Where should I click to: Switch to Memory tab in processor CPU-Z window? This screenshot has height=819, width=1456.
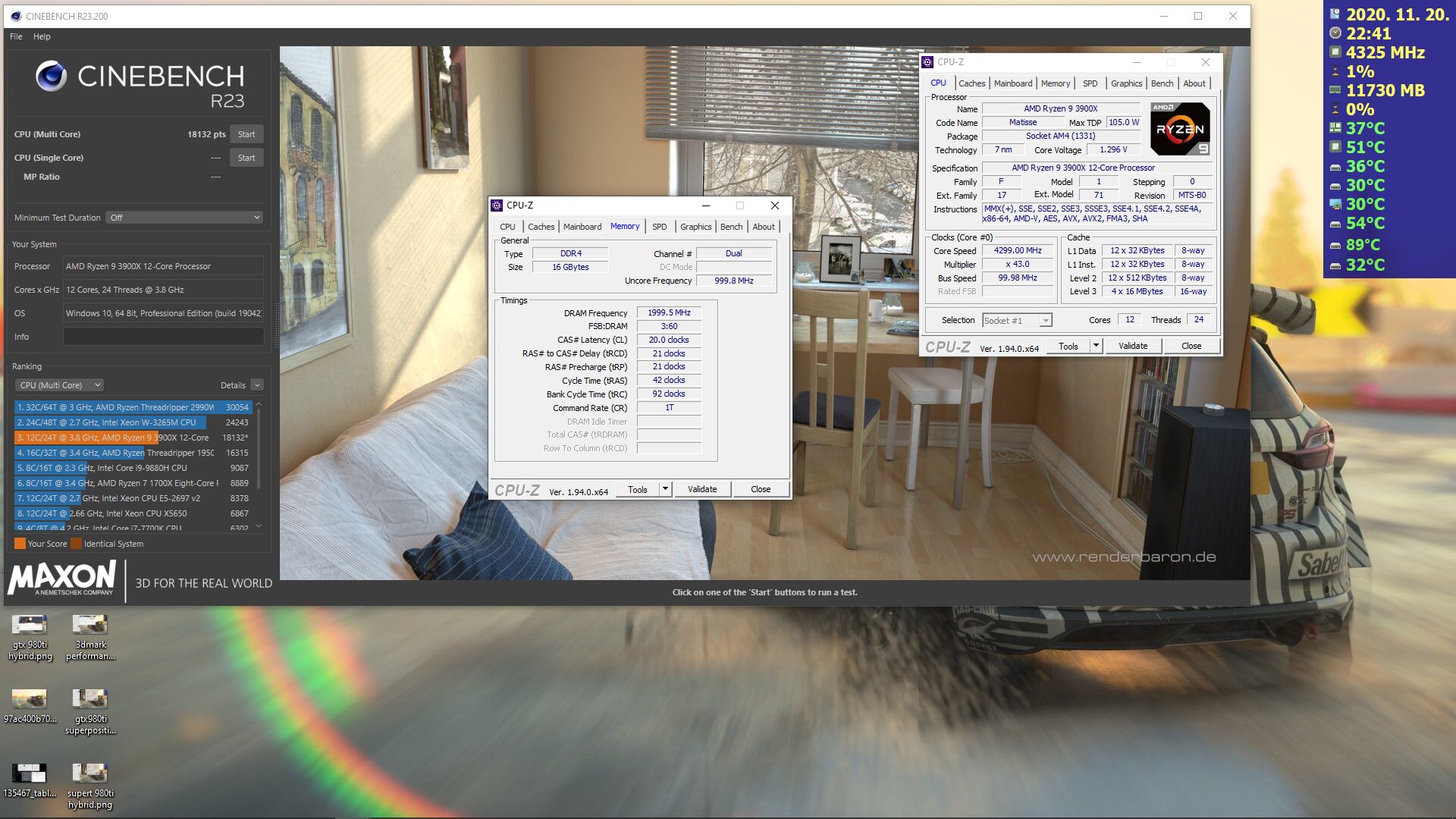[1056, 83]
